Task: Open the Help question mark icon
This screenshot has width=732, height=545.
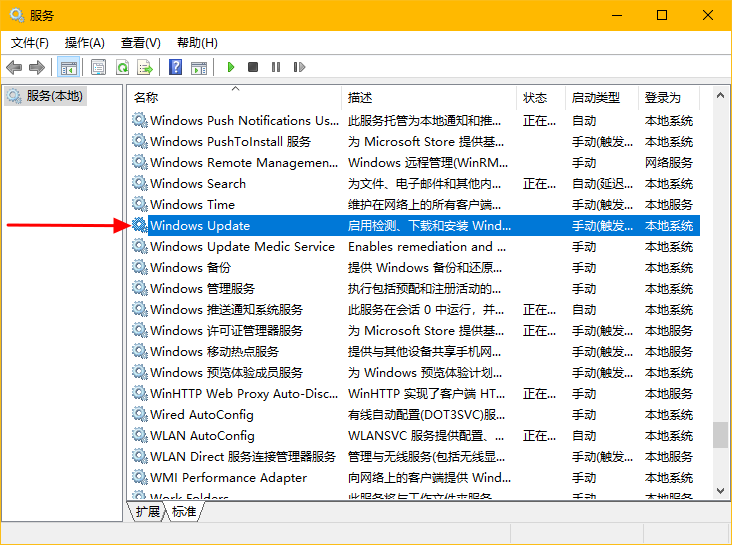Action: click(176, 67)
